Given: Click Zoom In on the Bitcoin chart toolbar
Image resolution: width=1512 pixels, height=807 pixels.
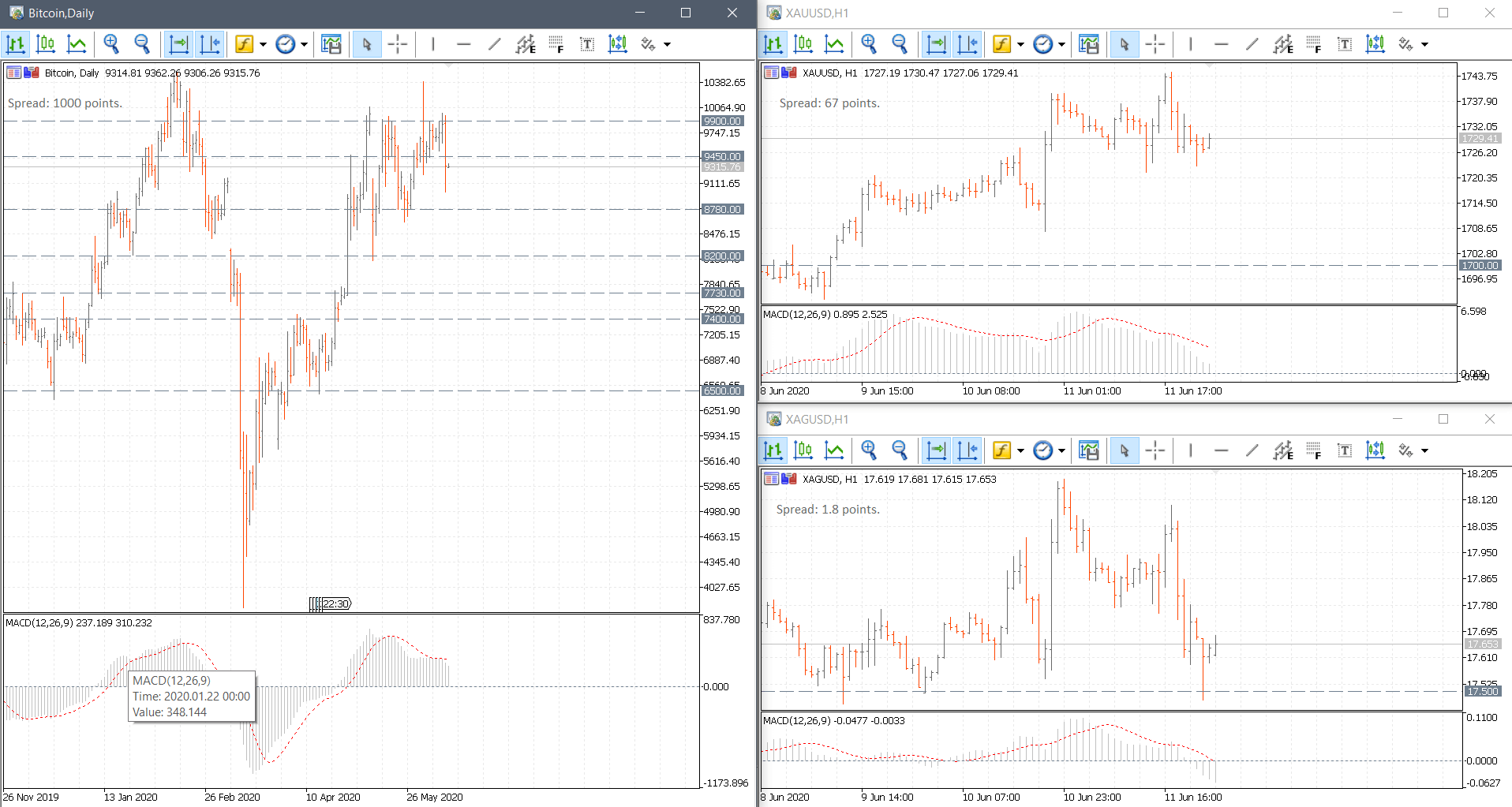Looking at the screenshot, I should point(111,44).
